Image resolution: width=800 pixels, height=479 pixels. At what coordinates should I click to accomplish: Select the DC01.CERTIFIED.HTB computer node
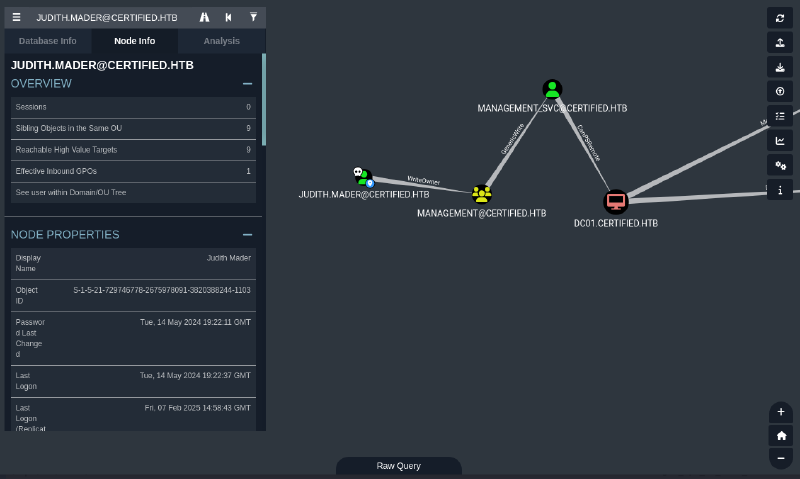[616, 202]
